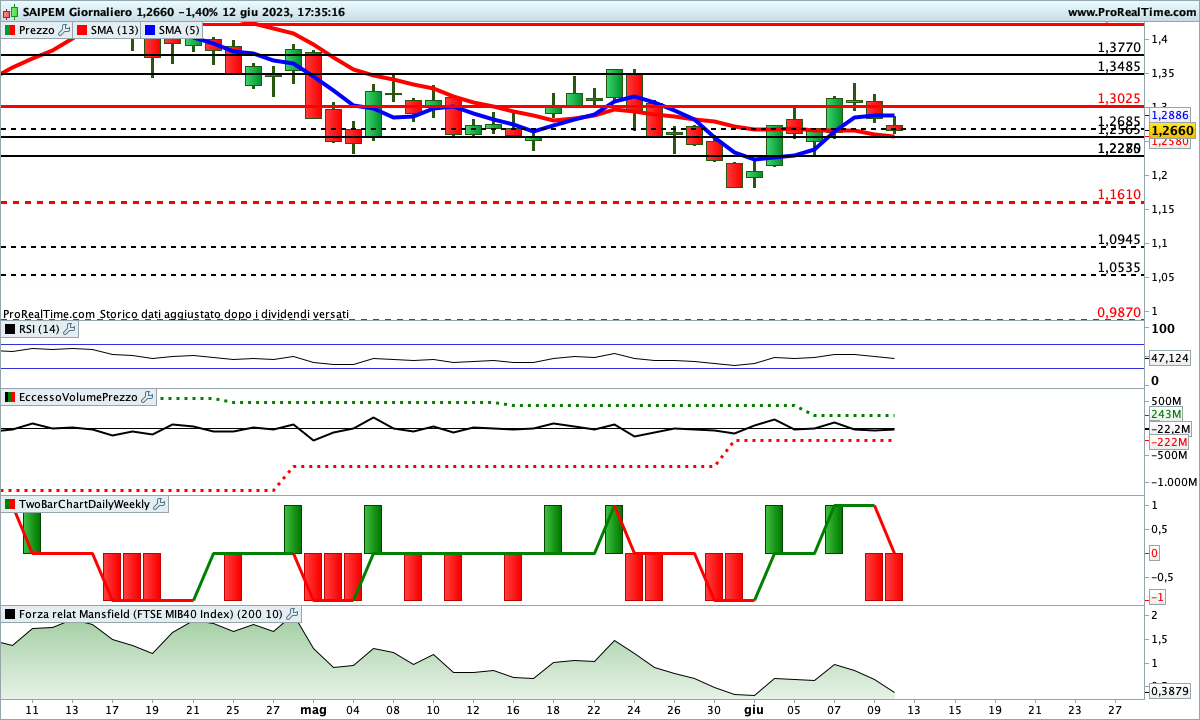Click the 'giu' month label on date axis
This screenshot has height=720, width=1200.
click(x=752, y=709)
